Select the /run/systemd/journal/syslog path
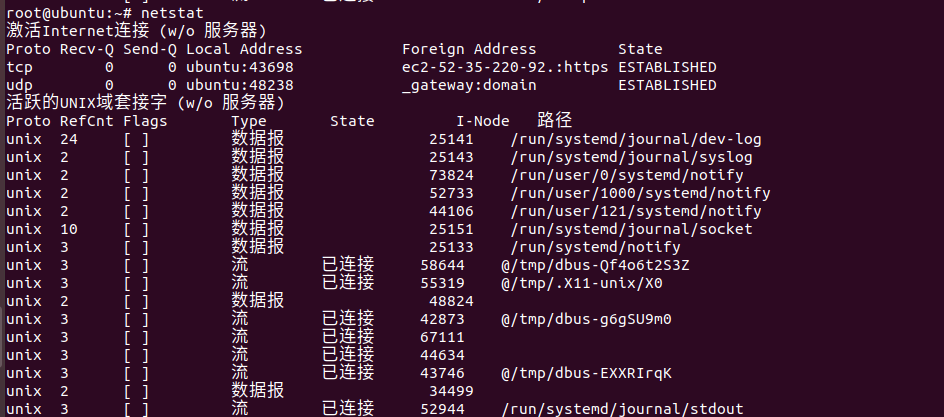944x417 pixels. click(632, 158)
